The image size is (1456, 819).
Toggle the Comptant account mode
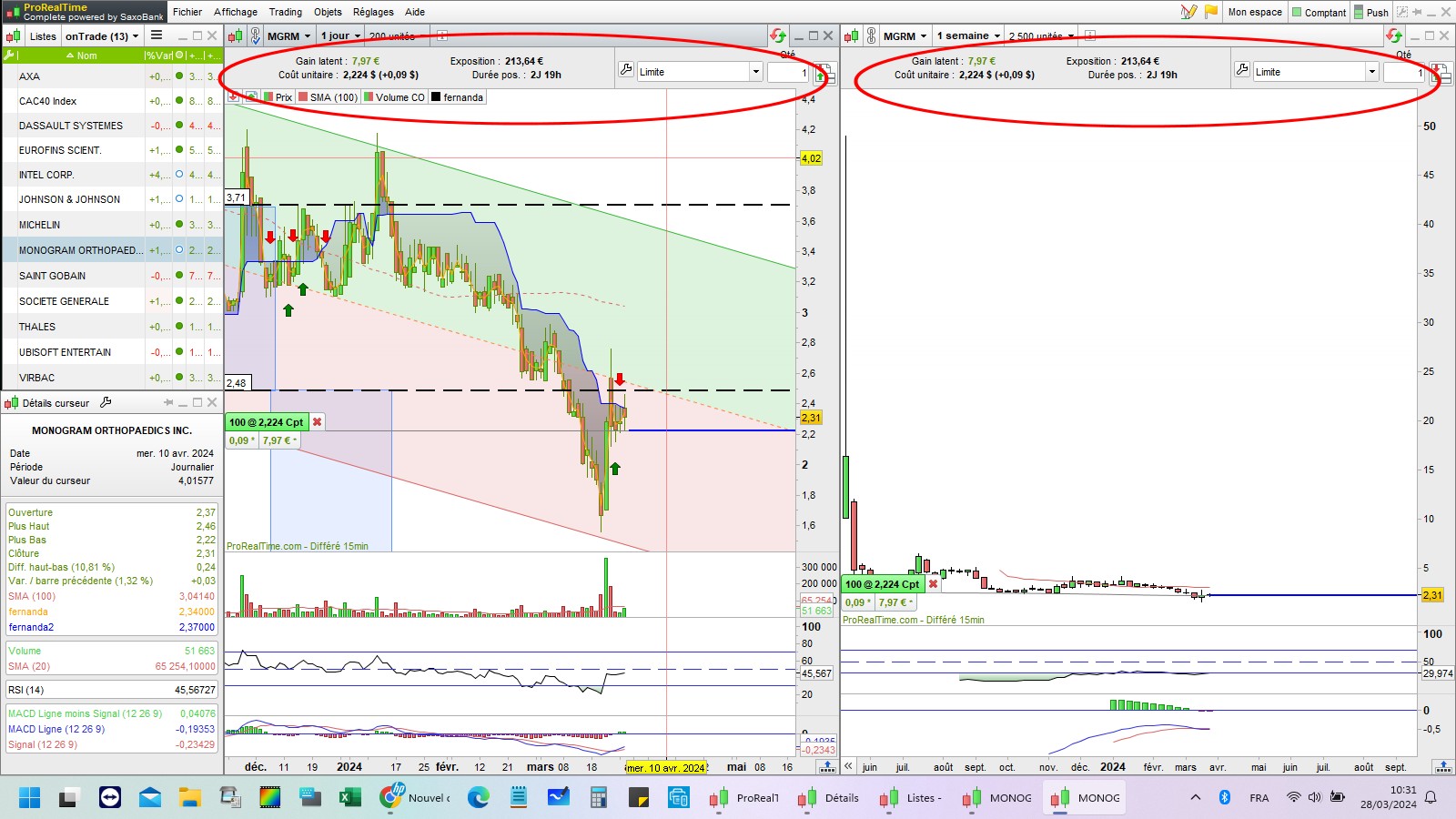pos(1319,12)
